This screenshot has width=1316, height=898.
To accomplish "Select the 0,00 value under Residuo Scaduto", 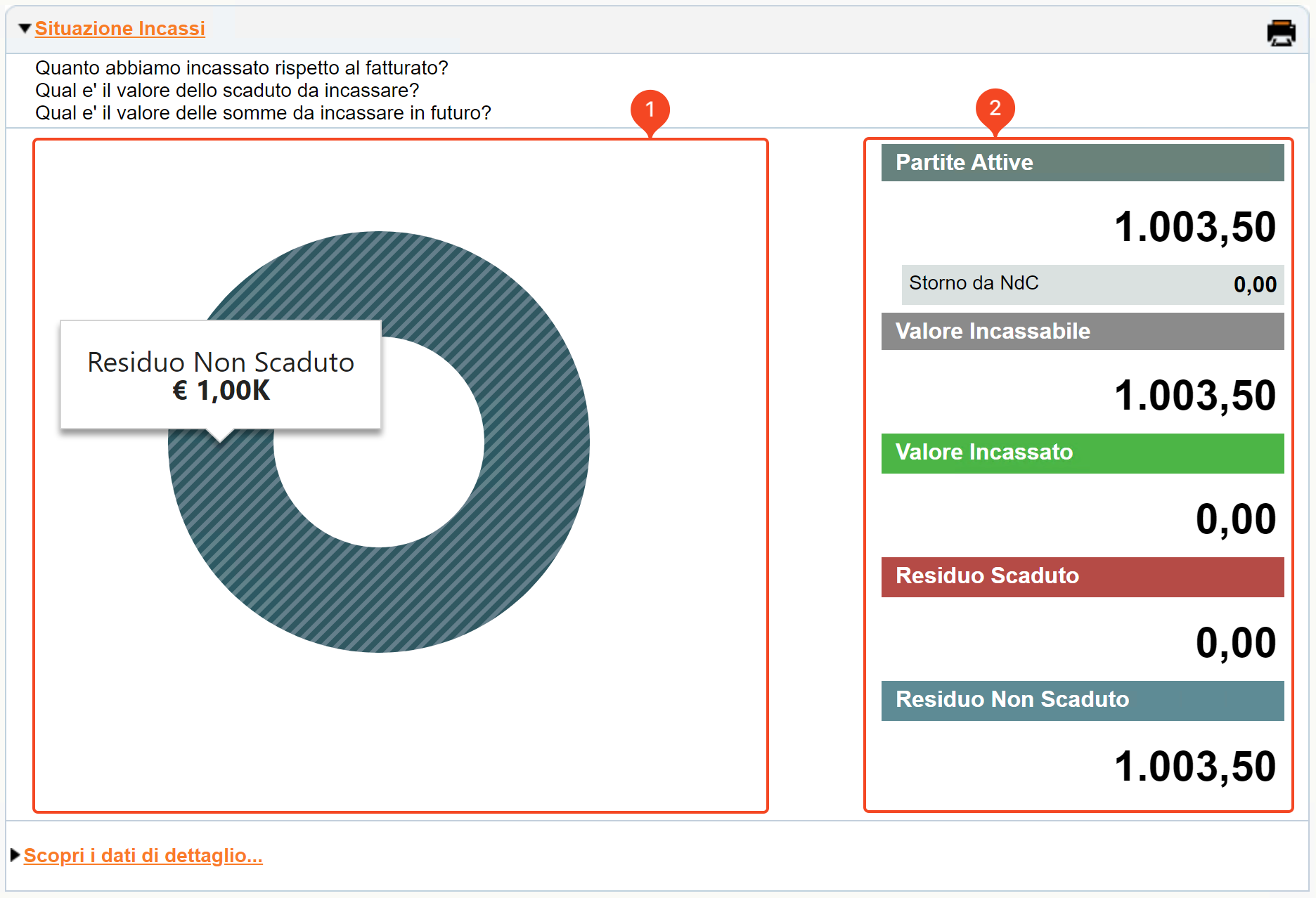I will click(1236, 643).
